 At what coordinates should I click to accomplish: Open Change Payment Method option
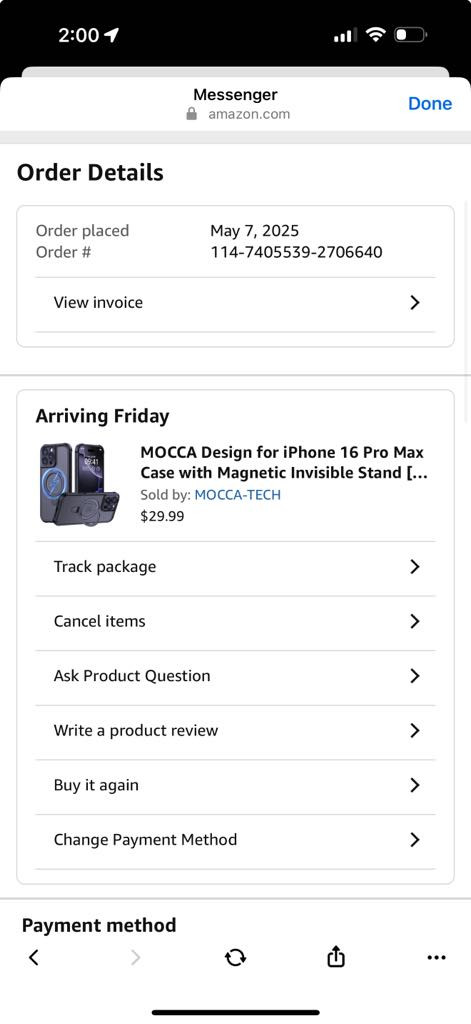(x=235, y=840)
